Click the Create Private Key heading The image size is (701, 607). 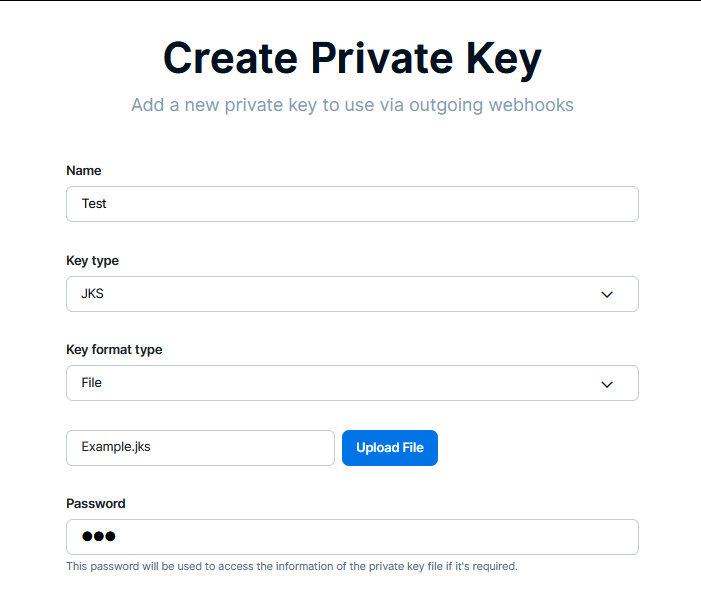pos(352,58)
